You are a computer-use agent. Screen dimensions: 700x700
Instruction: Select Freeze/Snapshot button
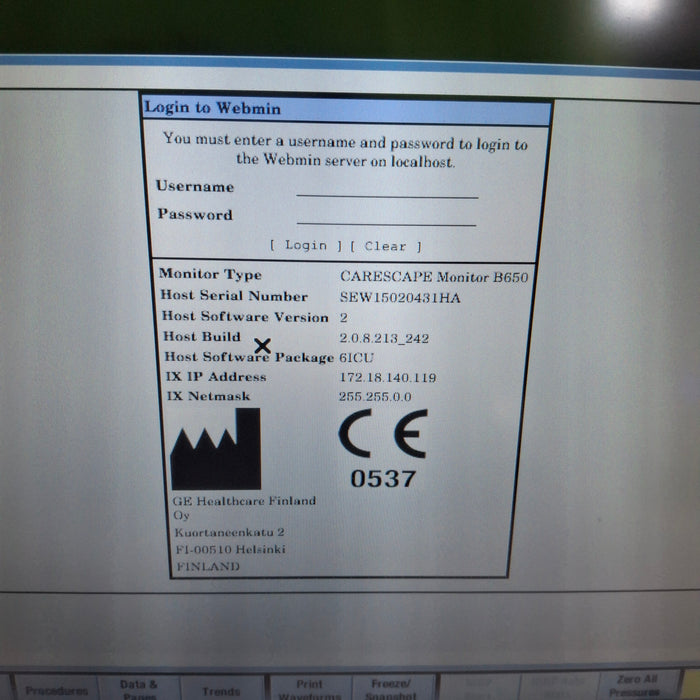point(391,688)
